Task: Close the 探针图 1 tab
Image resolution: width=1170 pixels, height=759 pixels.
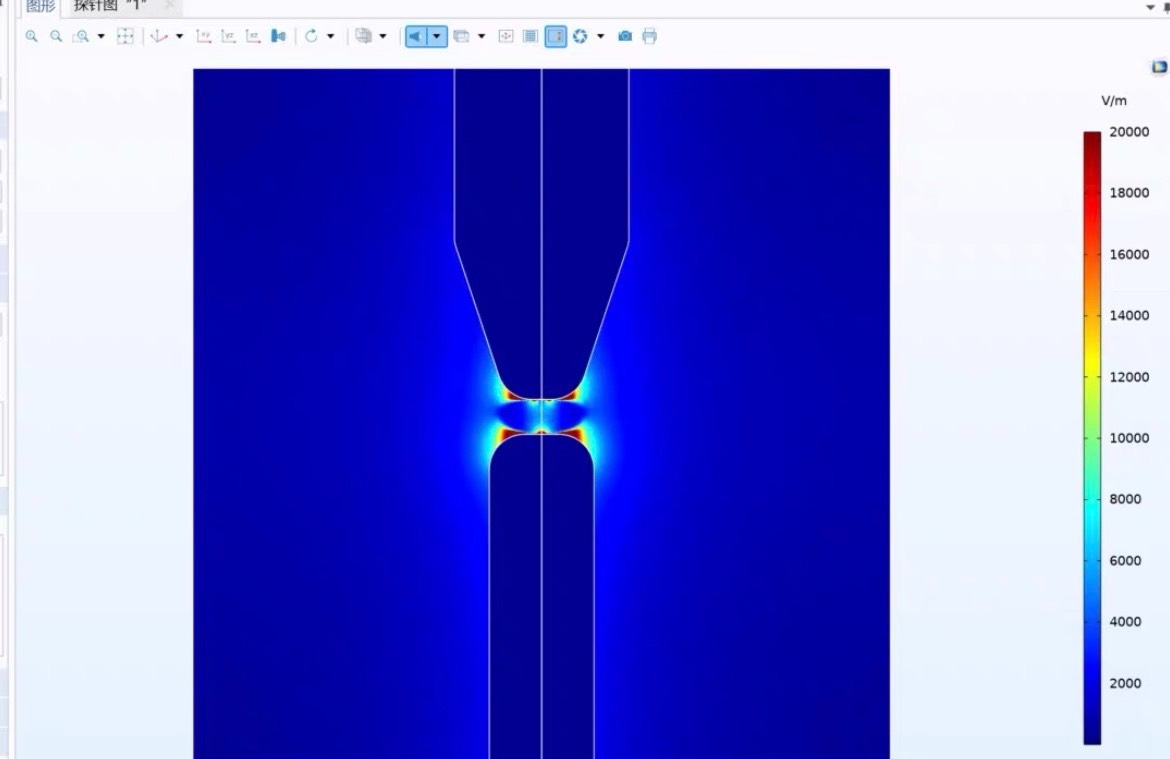Action: pyautogui.click(x=169, y=5)
